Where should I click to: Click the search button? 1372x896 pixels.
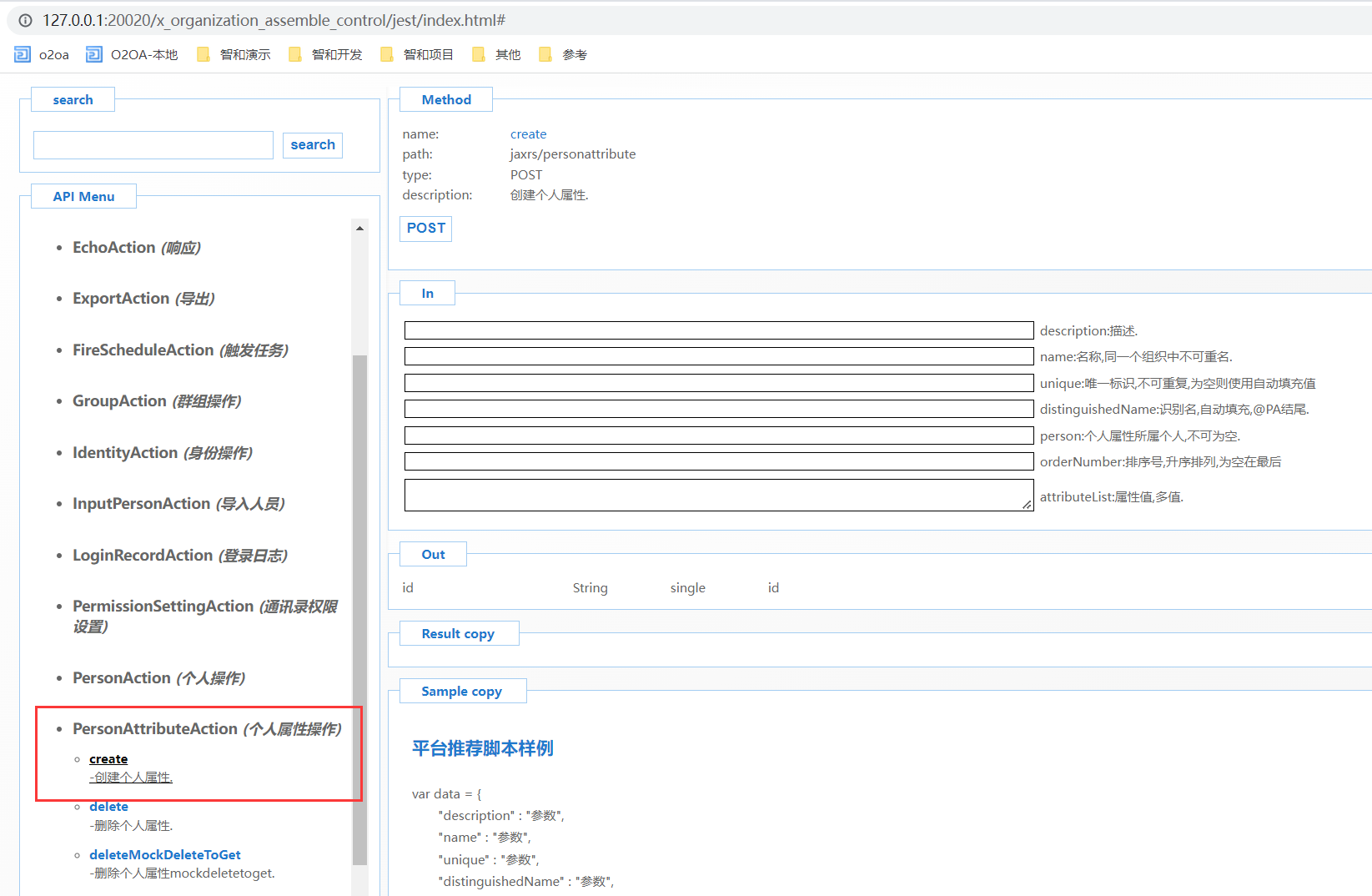pos(313,145)
